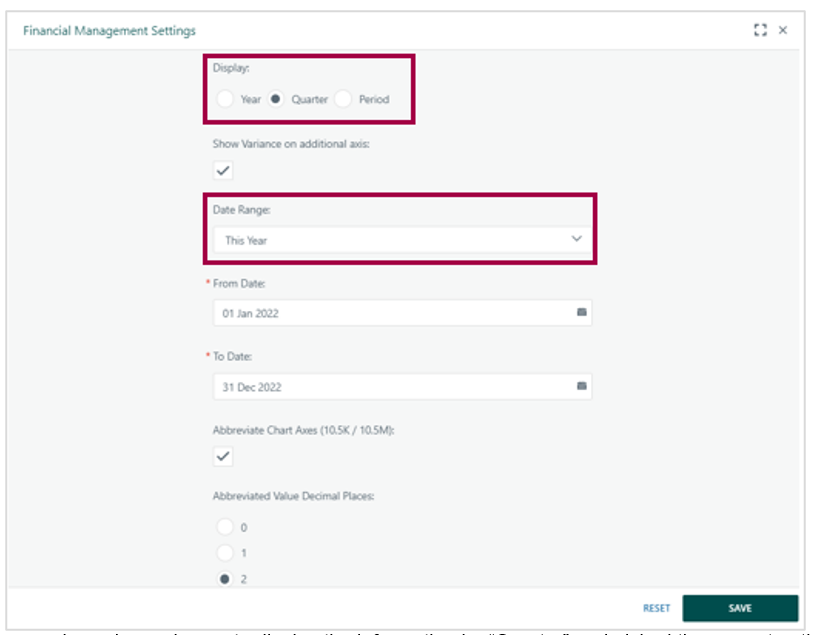
Task: Set decimal places to 0
Action: coord(225,526)
